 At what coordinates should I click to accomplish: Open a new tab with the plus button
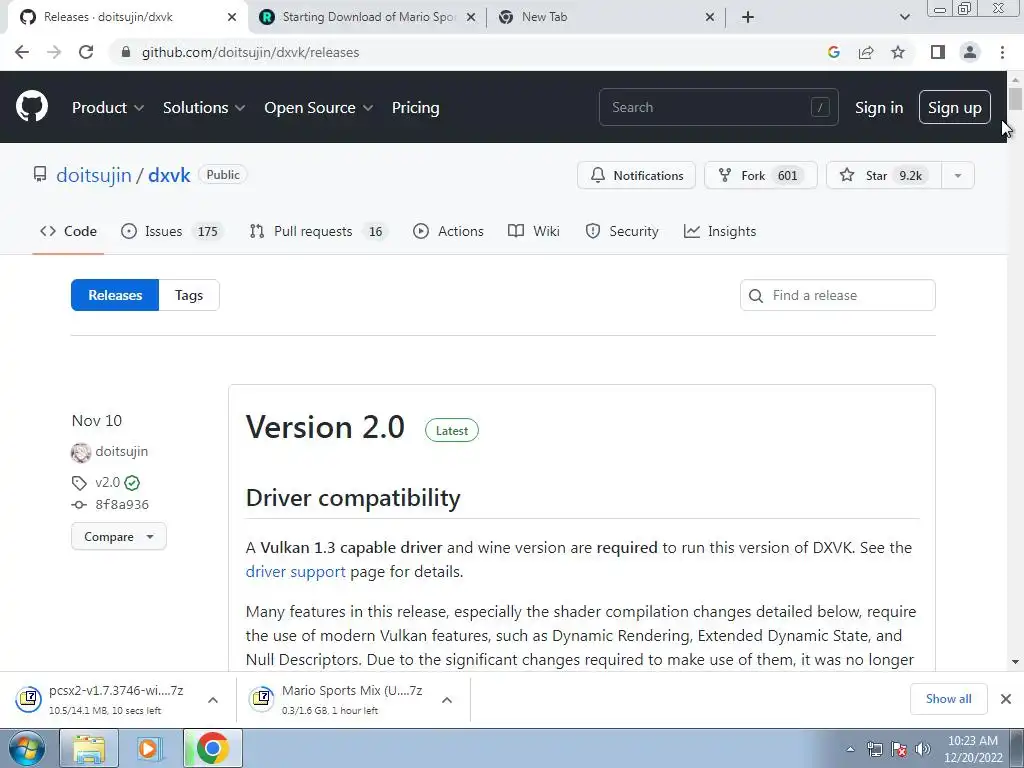748,17
